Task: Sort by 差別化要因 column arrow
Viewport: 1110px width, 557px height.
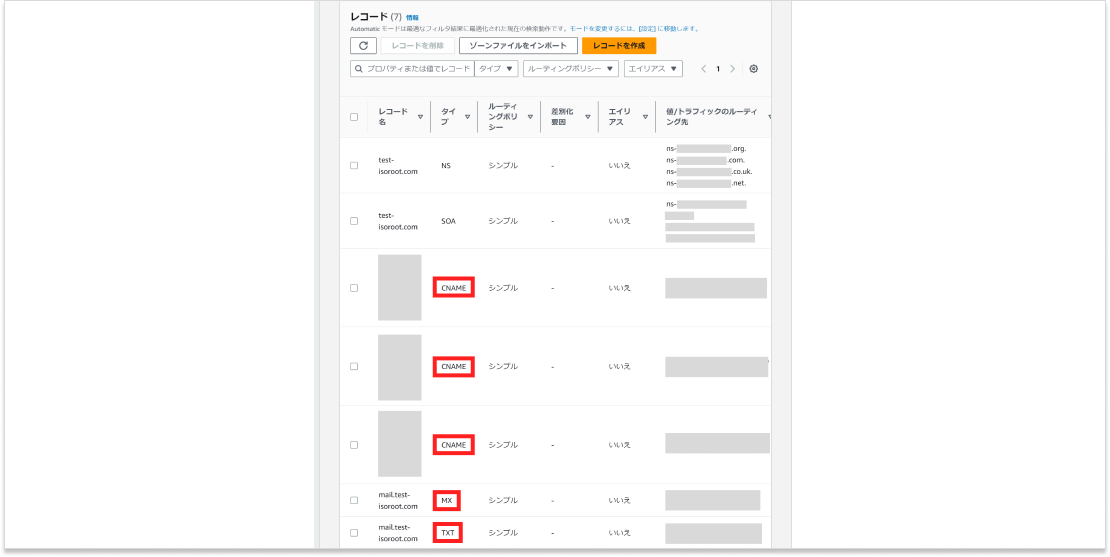Action: click(587, 117)
